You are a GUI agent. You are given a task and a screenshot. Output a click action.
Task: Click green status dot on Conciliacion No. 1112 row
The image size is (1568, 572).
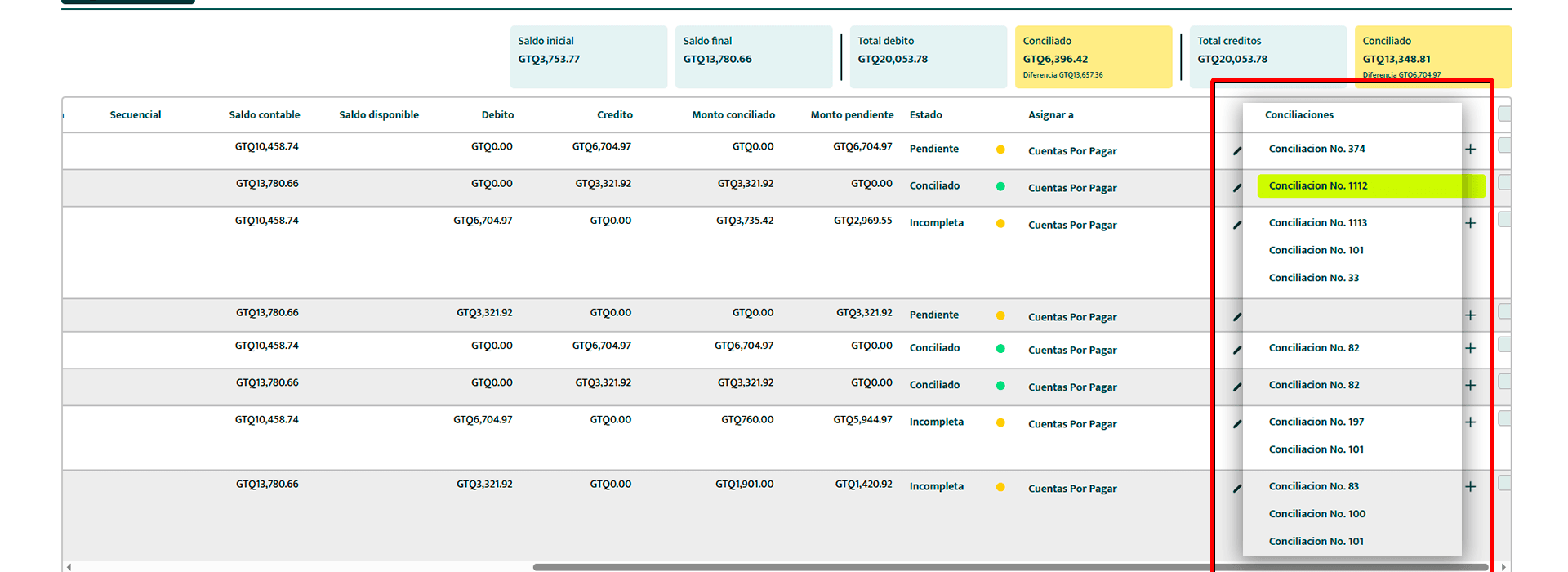click(x=1000, y=186)
